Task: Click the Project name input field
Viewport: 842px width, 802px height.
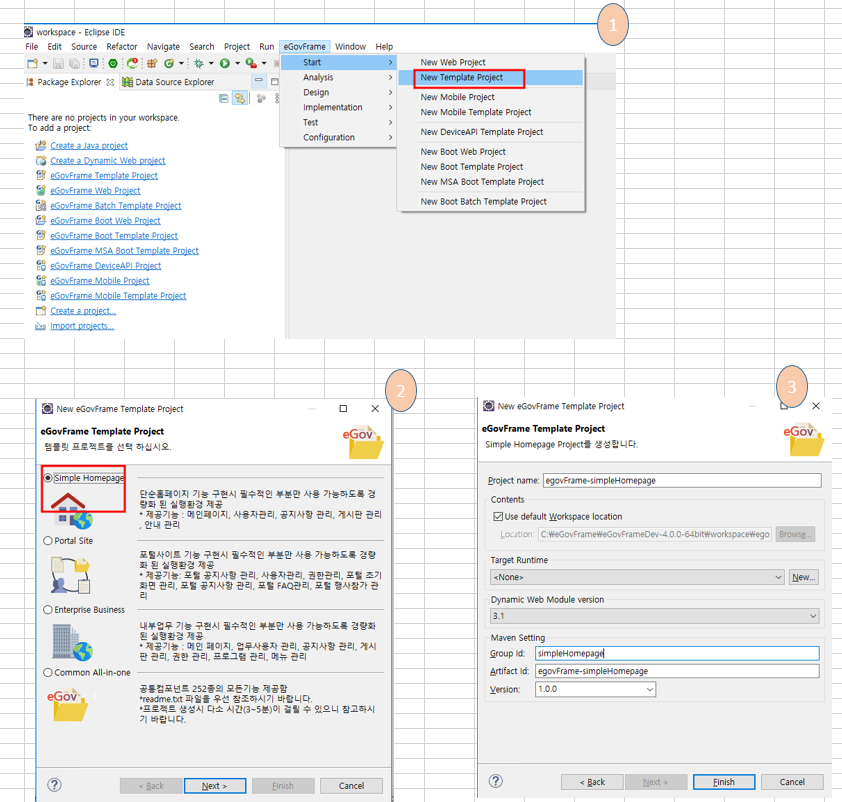Action: coord(682,480)
